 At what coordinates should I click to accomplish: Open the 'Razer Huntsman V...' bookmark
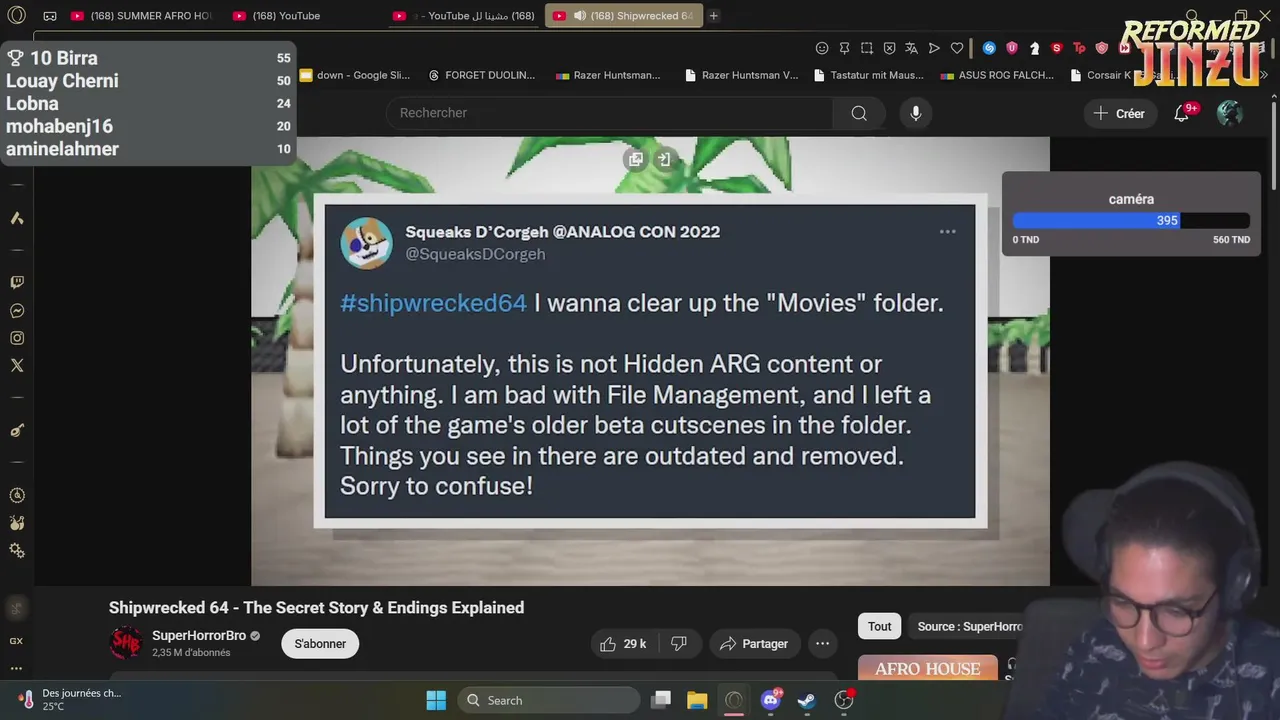pyautogui.click(x=741, y=75)
